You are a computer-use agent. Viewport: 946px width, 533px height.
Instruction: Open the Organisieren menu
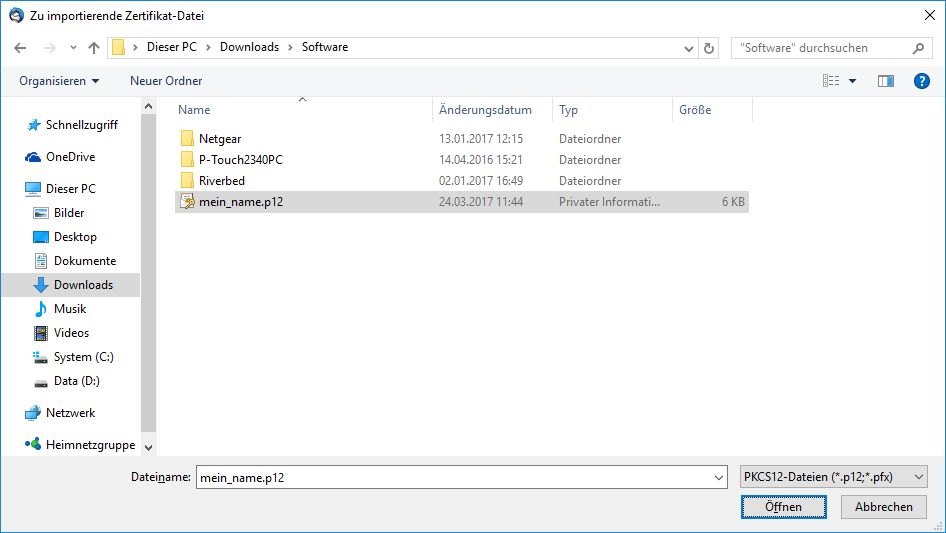pyautogui.click(x=59, y=81)
